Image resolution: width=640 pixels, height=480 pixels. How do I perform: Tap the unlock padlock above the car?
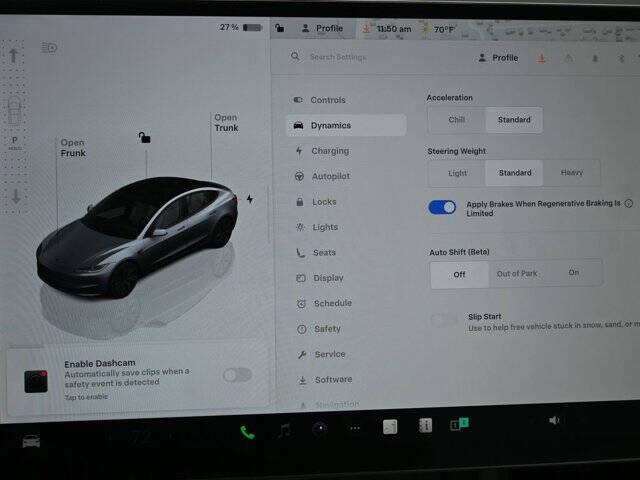(144, 138)
